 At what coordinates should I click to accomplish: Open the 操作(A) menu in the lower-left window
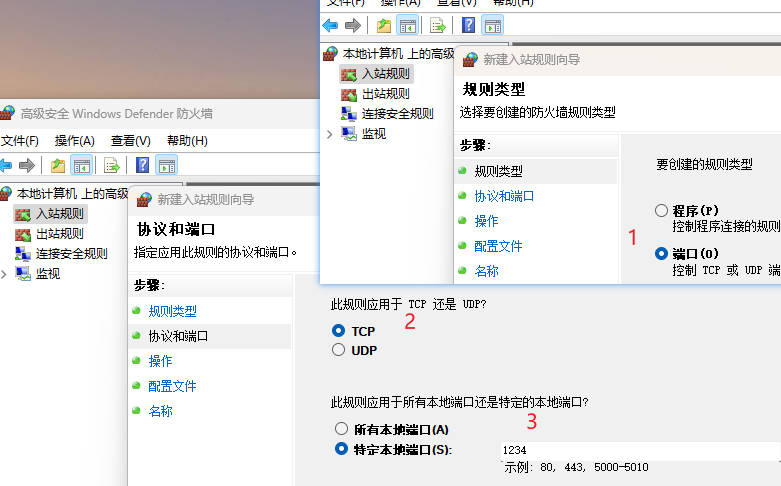[74, 141]
